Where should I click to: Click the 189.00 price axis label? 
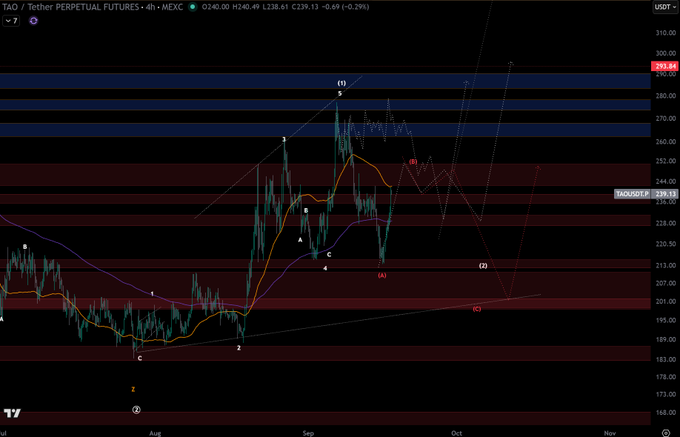(666, 339)
